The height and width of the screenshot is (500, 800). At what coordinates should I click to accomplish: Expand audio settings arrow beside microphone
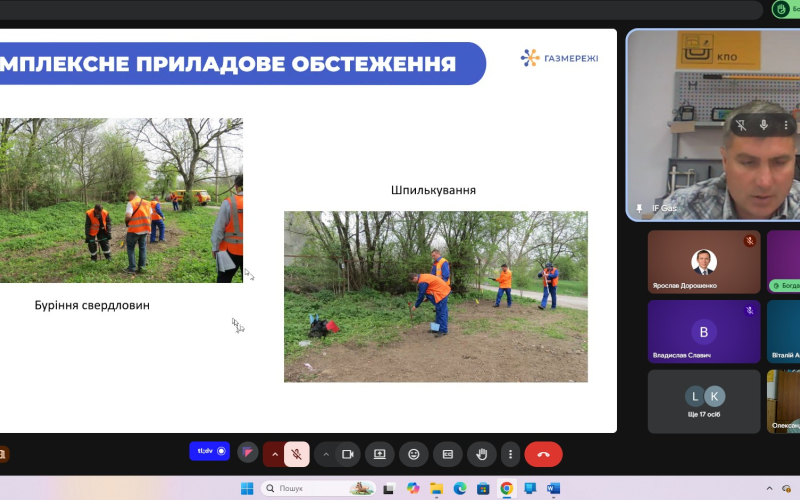[x=274, y=454]
